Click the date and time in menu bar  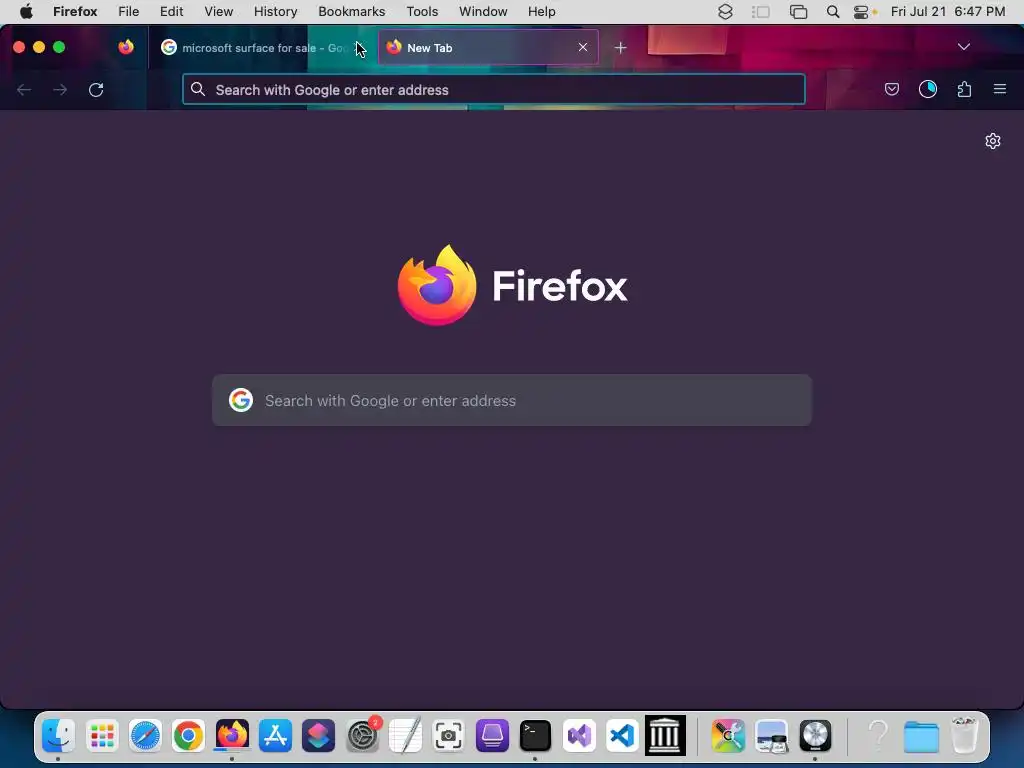pos(948,12)
